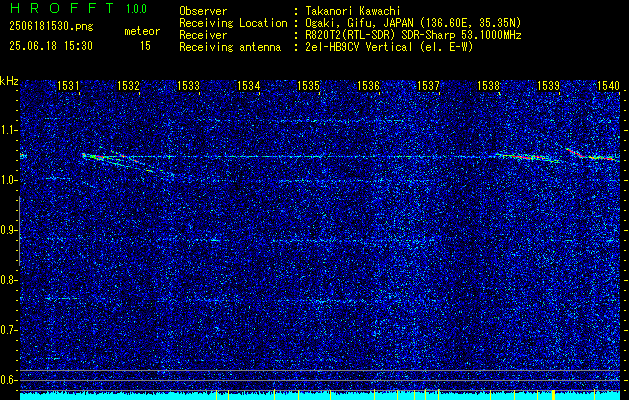Click the 1.1 kHz axis label

(8, 130)
